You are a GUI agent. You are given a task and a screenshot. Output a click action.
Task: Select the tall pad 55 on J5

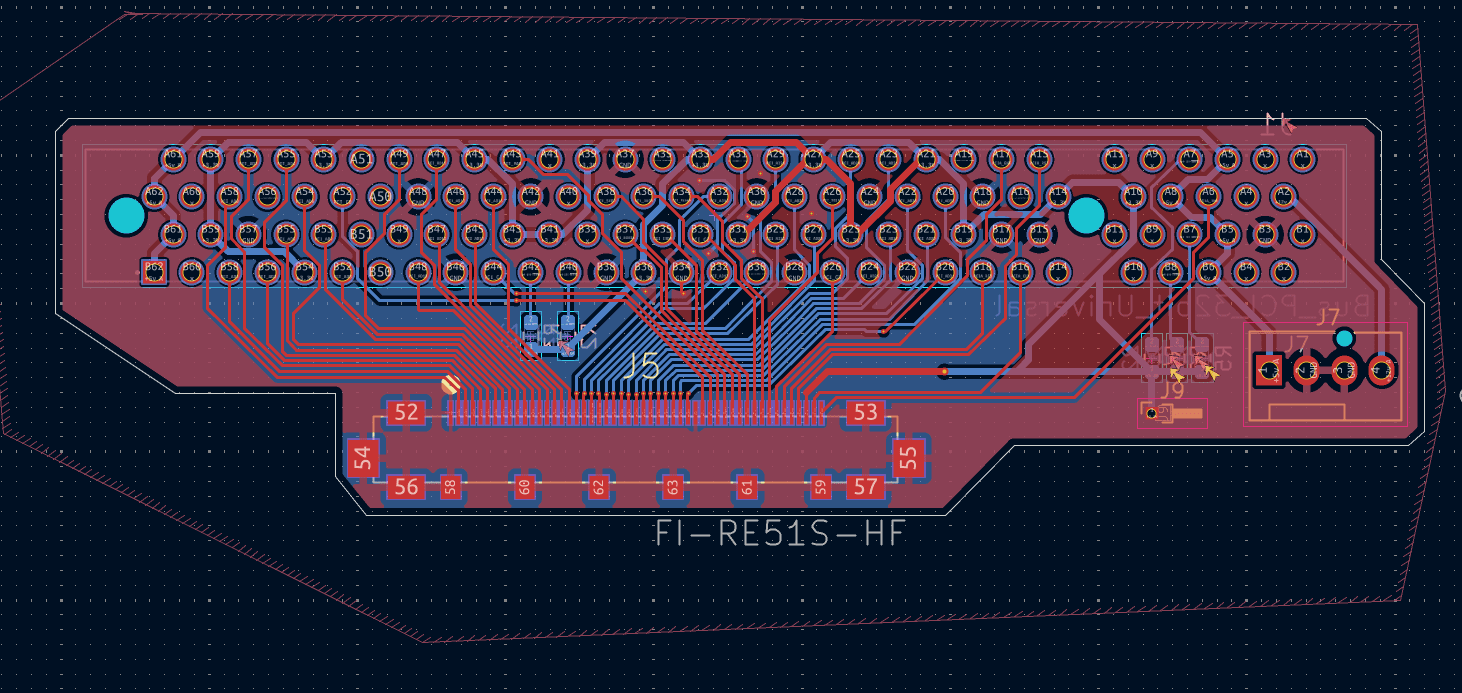tap(908, 458)
